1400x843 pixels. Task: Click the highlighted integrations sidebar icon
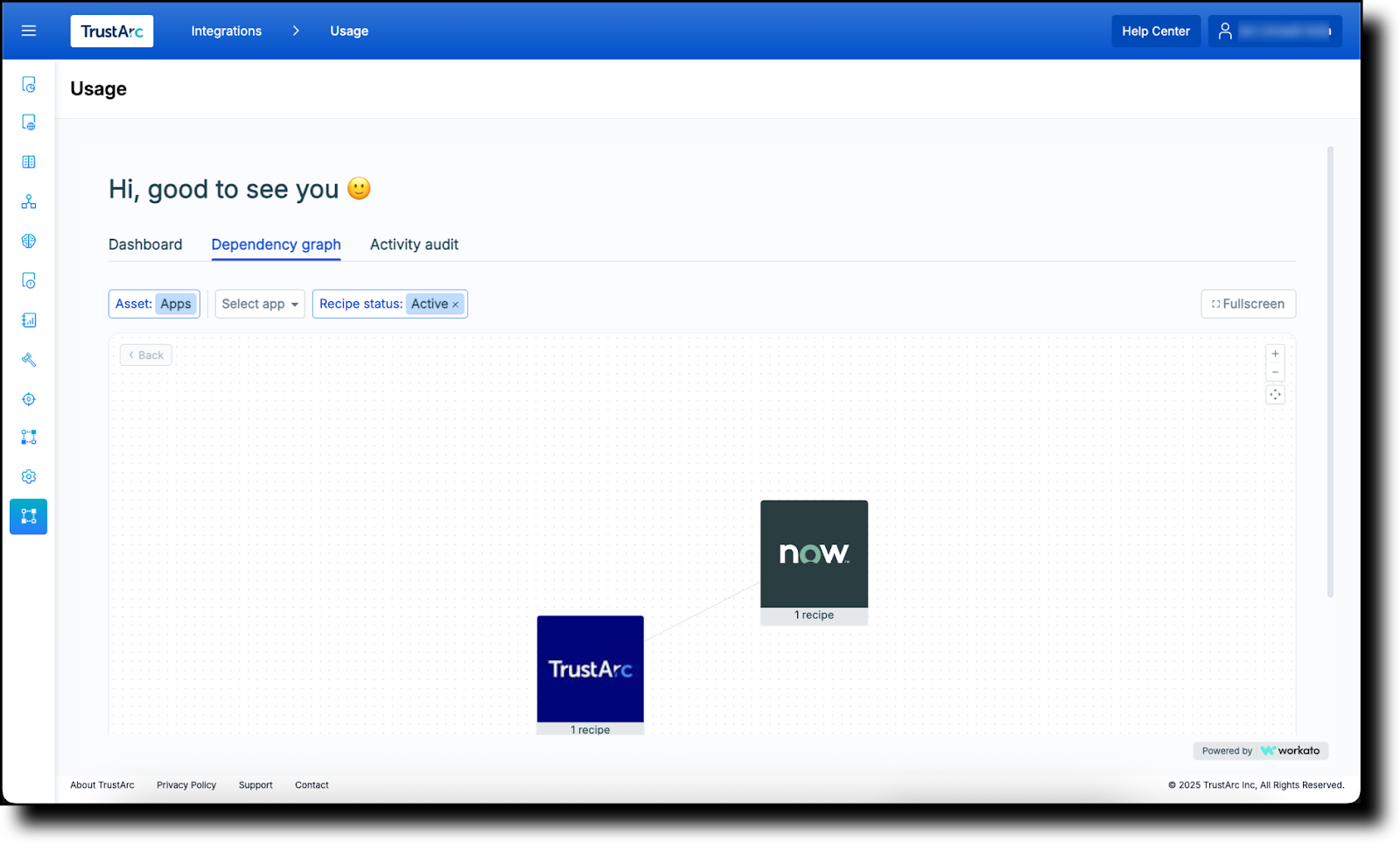click(29, 516)
